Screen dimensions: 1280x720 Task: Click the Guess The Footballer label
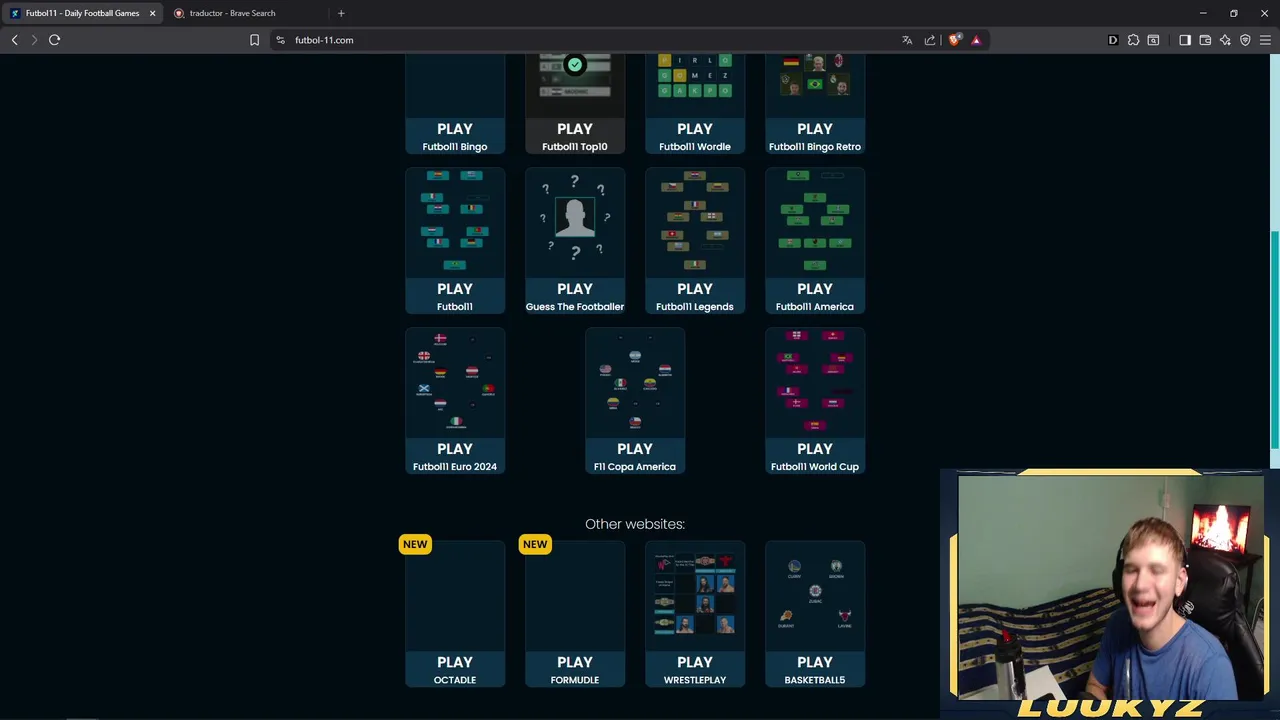click(575, 307)
